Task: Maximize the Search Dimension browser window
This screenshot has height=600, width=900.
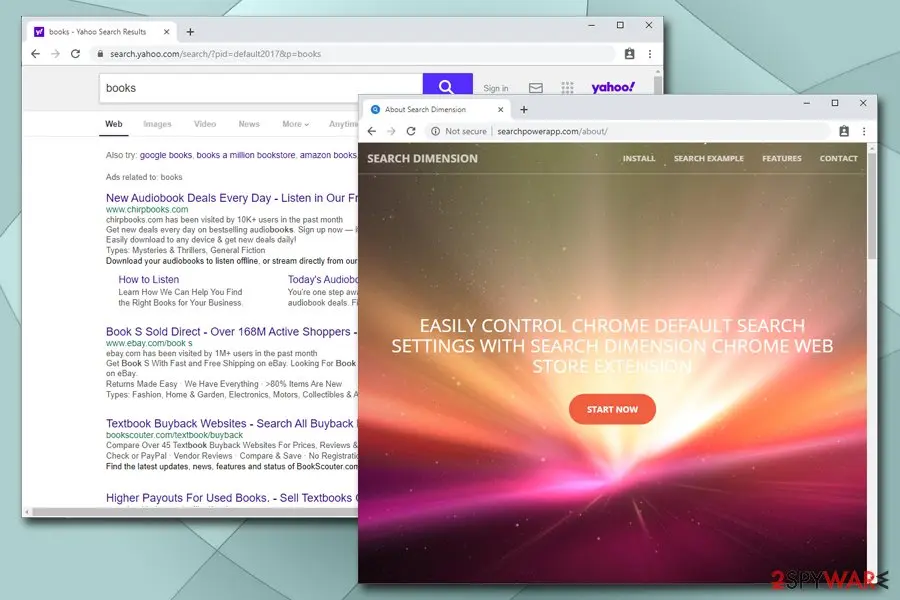Action: [835, 103]
